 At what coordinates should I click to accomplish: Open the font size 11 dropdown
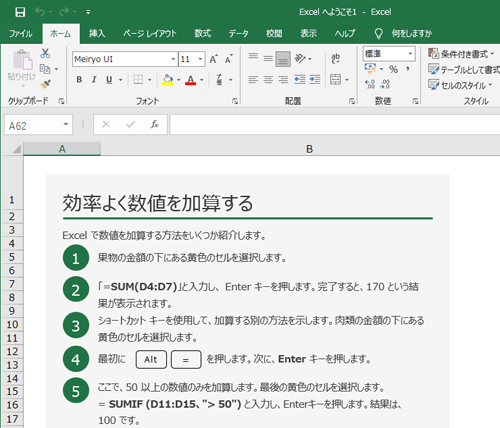(x=200, y=59)
